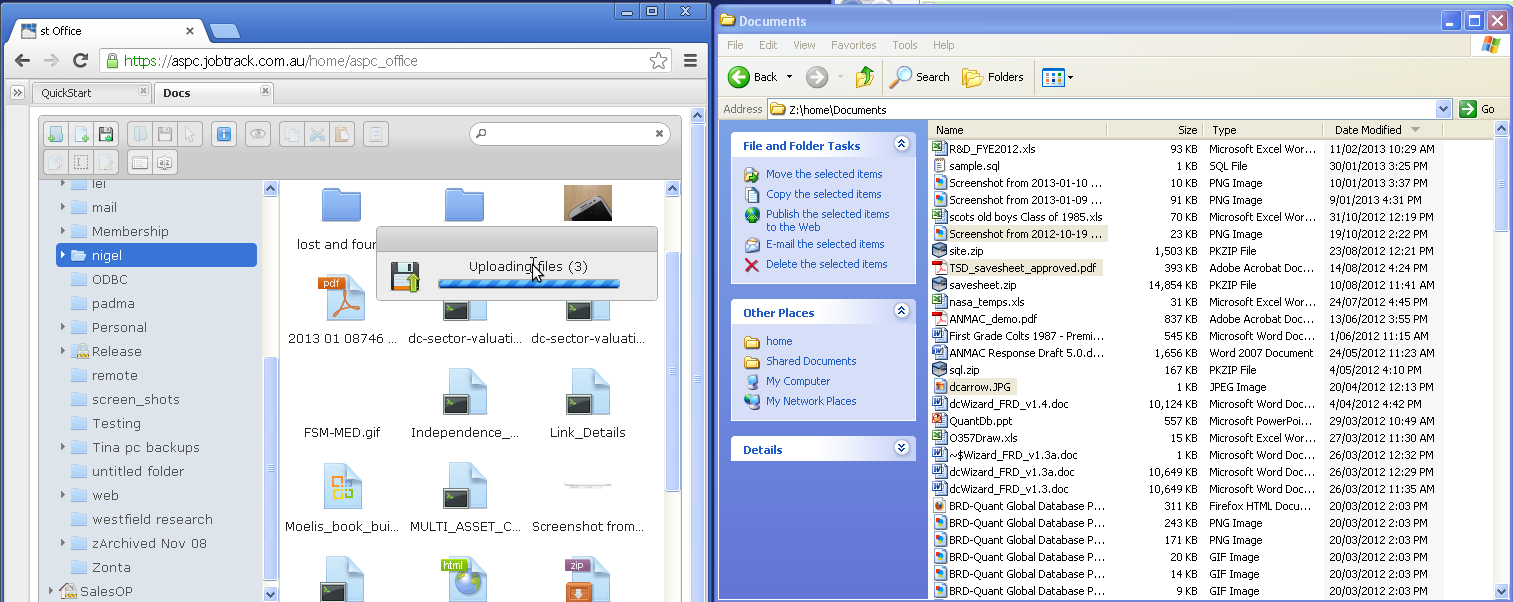Toggle the eye preview icon
The image size is (1513, 602).
point(258,134)
